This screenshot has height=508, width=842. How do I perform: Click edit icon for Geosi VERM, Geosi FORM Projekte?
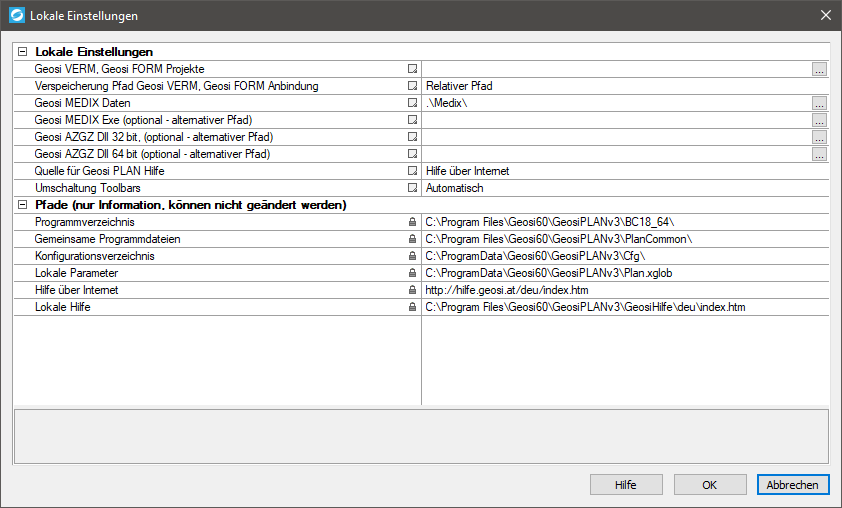click(412, 69)
